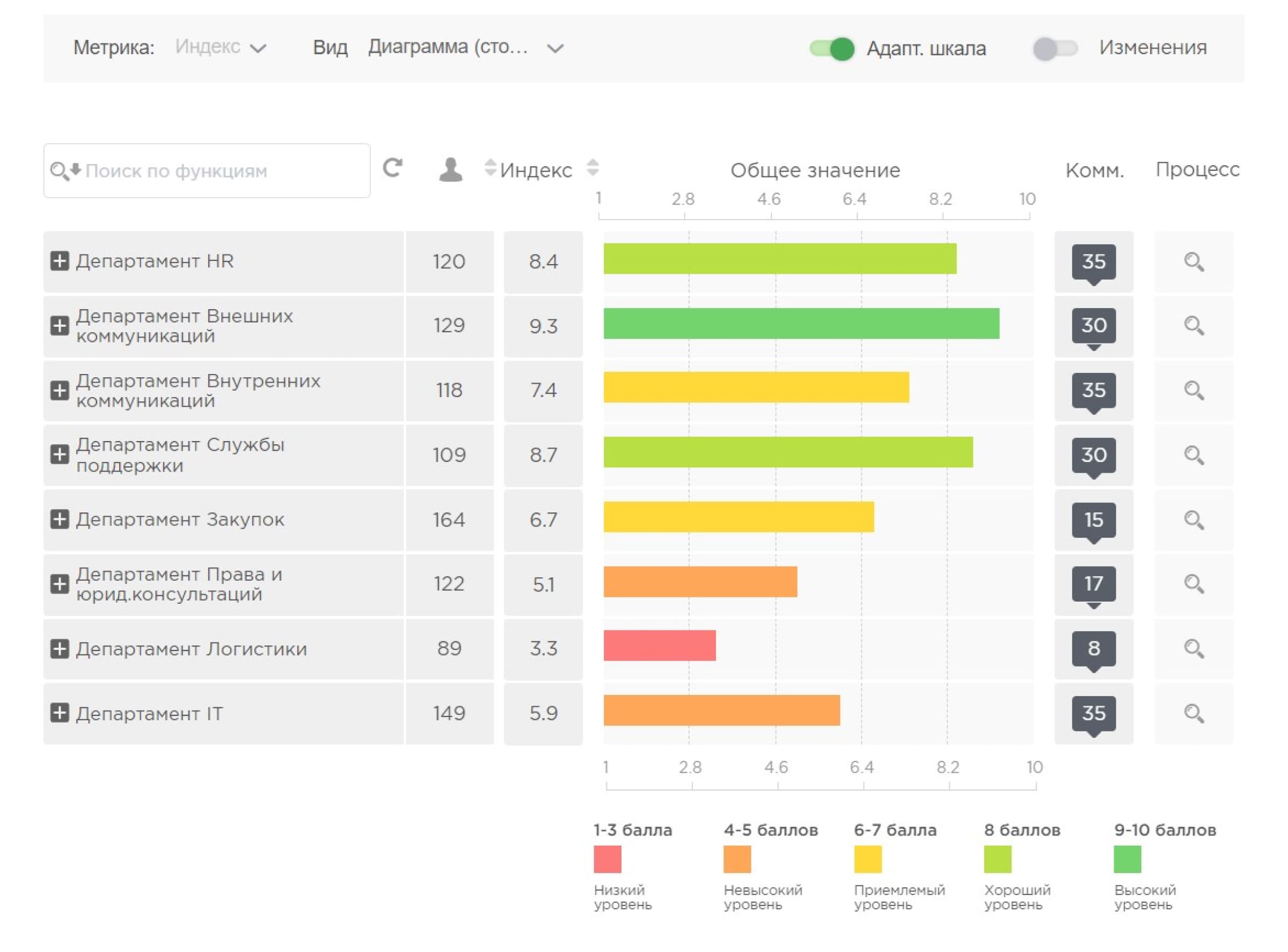Click the red 1-3 балла legend swatch
Image resolution: width=1288 pixels, height=952 pixels.
click(608, 860)
